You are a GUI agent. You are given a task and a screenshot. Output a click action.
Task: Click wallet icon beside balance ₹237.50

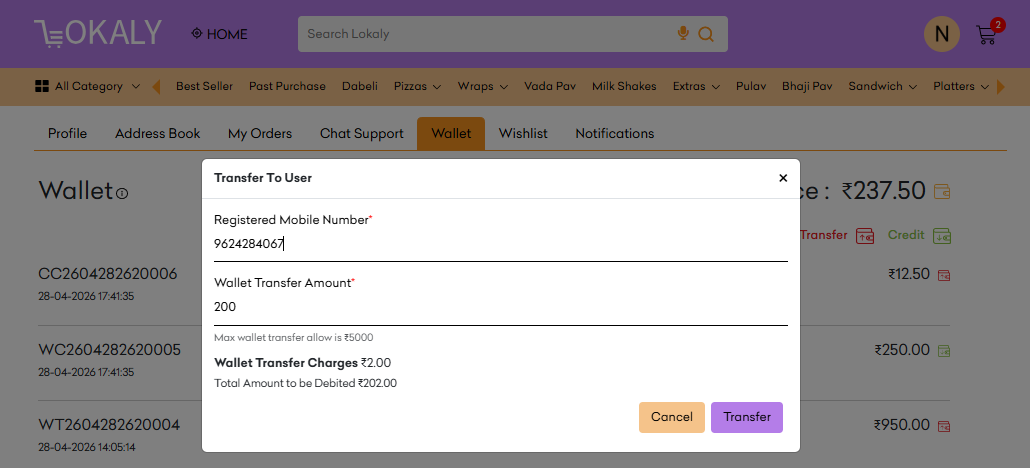point(941,192)
